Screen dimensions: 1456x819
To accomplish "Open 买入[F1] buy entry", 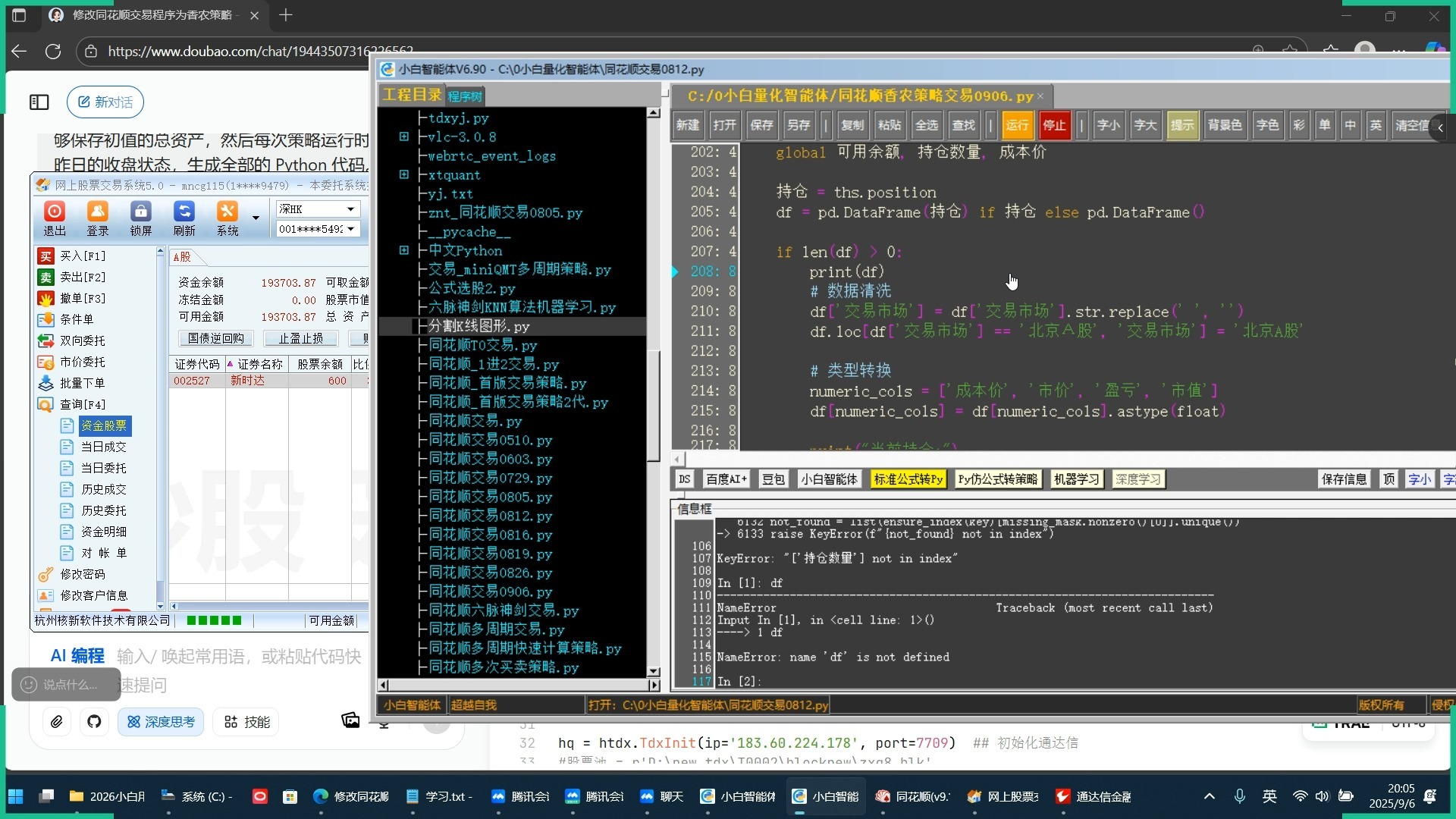I will [82, 256].
